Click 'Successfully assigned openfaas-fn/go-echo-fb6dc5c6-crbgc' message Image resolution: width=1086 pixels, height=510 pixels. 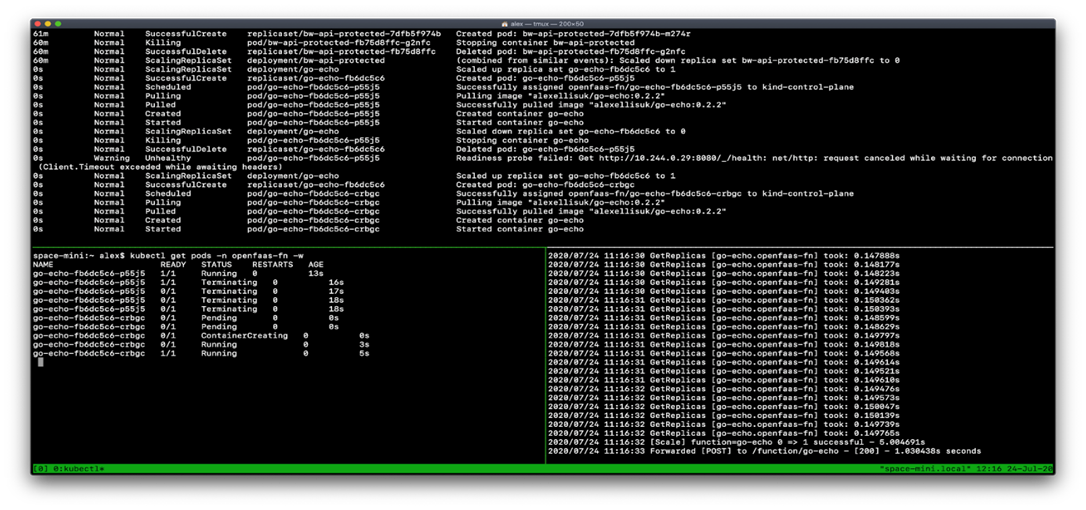(x=655, y=194)
